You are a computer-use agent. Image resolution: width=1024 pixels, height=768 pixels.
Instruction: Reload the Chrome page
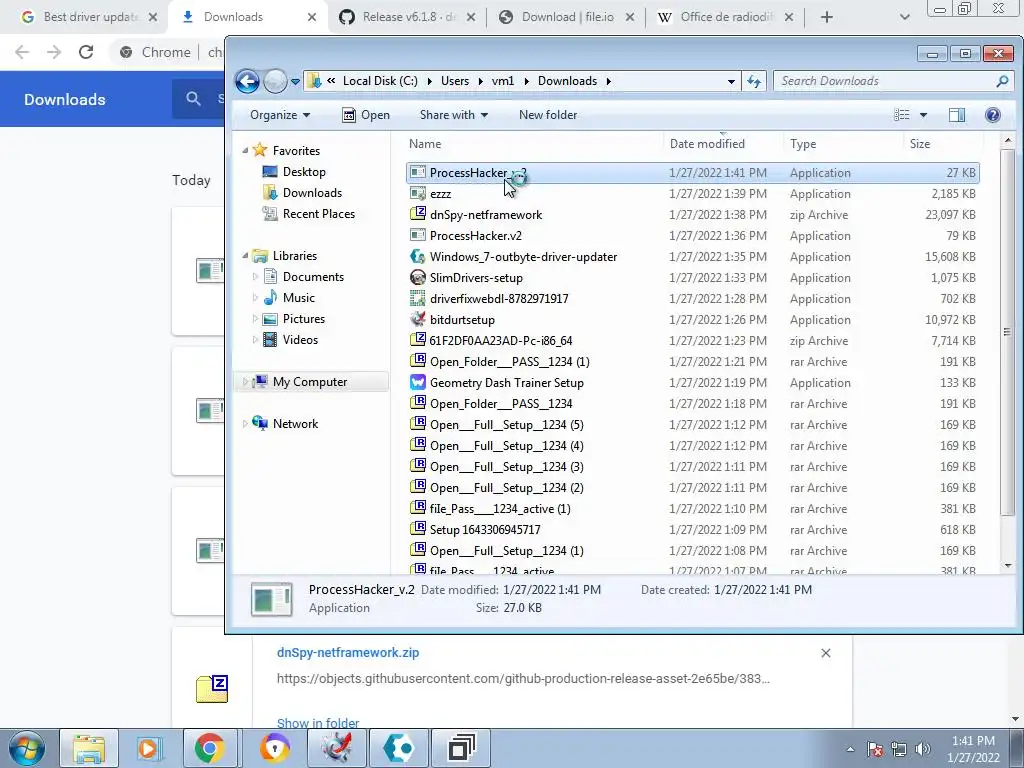pyautogui.click(x=86, y=52)
